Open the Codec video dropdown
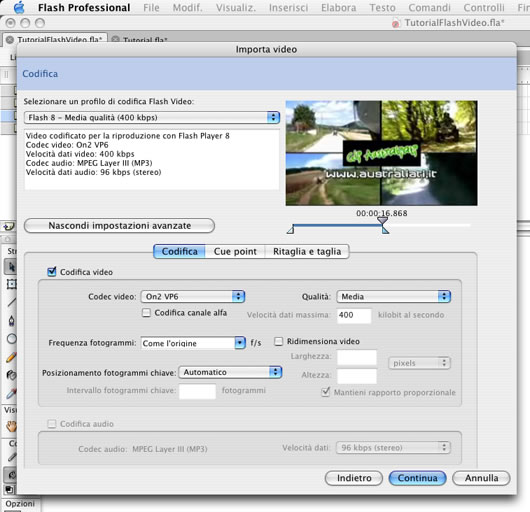This screenshot has width=530, height=512. [193, 296]
